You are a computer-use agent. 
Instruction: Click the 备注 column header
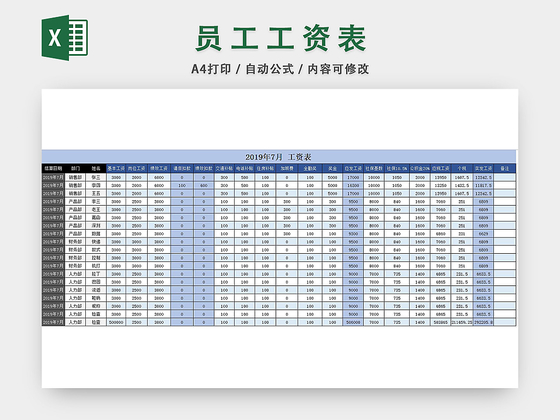[505, 168]
